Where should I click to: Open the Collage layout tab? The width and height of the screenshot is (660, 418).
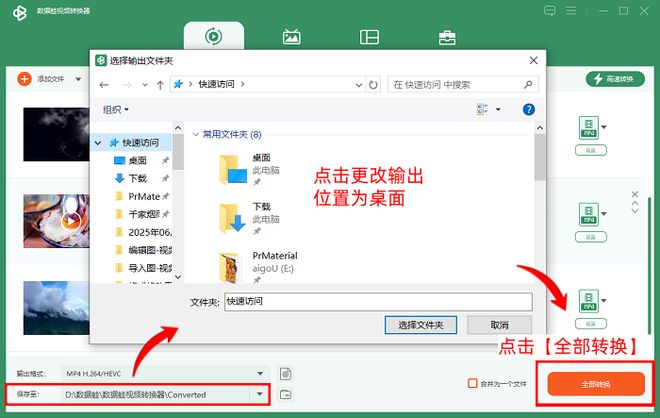(x=369, y=37)
